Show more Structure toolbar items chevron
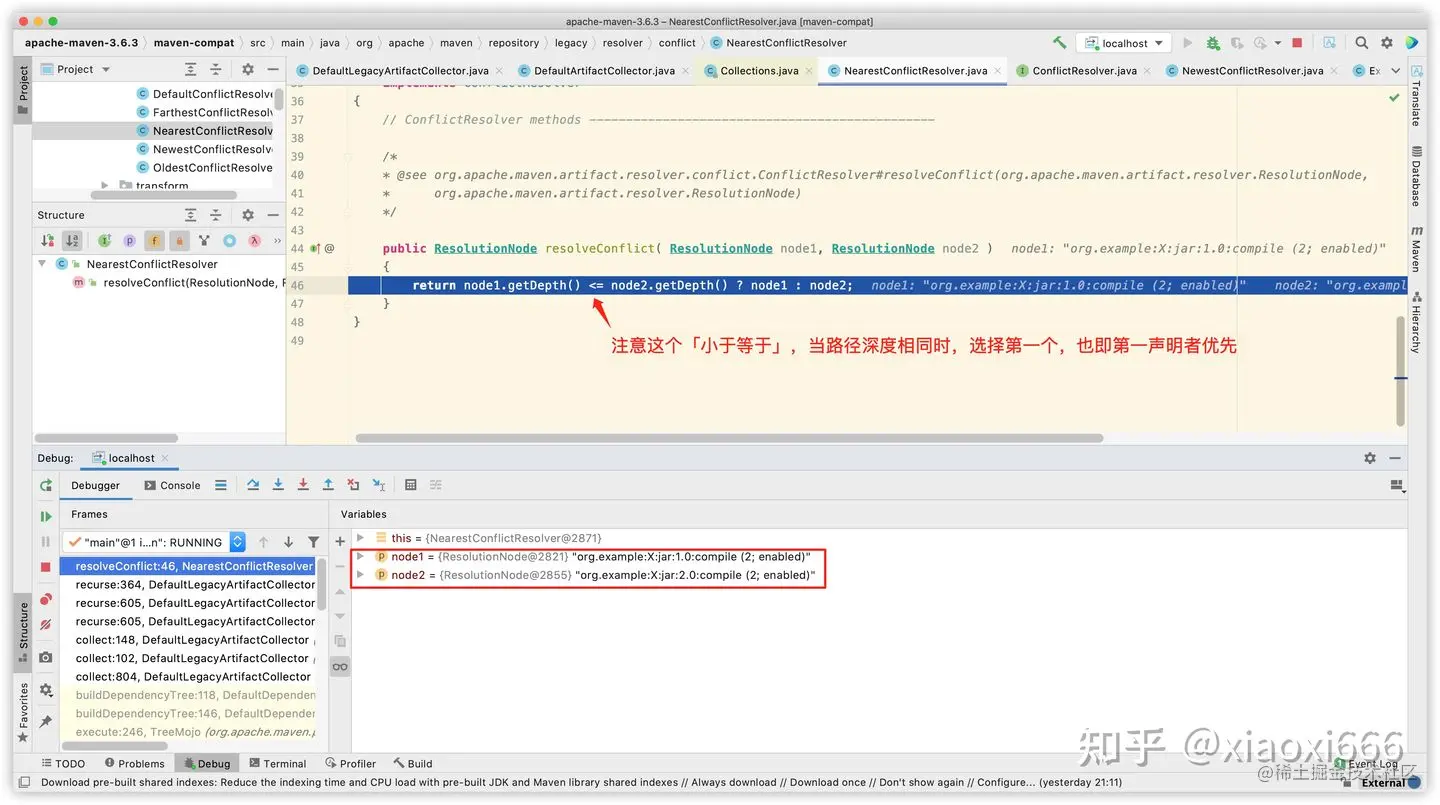The width and height of the screenshot is (1440, 805). [x=277, y=240]
